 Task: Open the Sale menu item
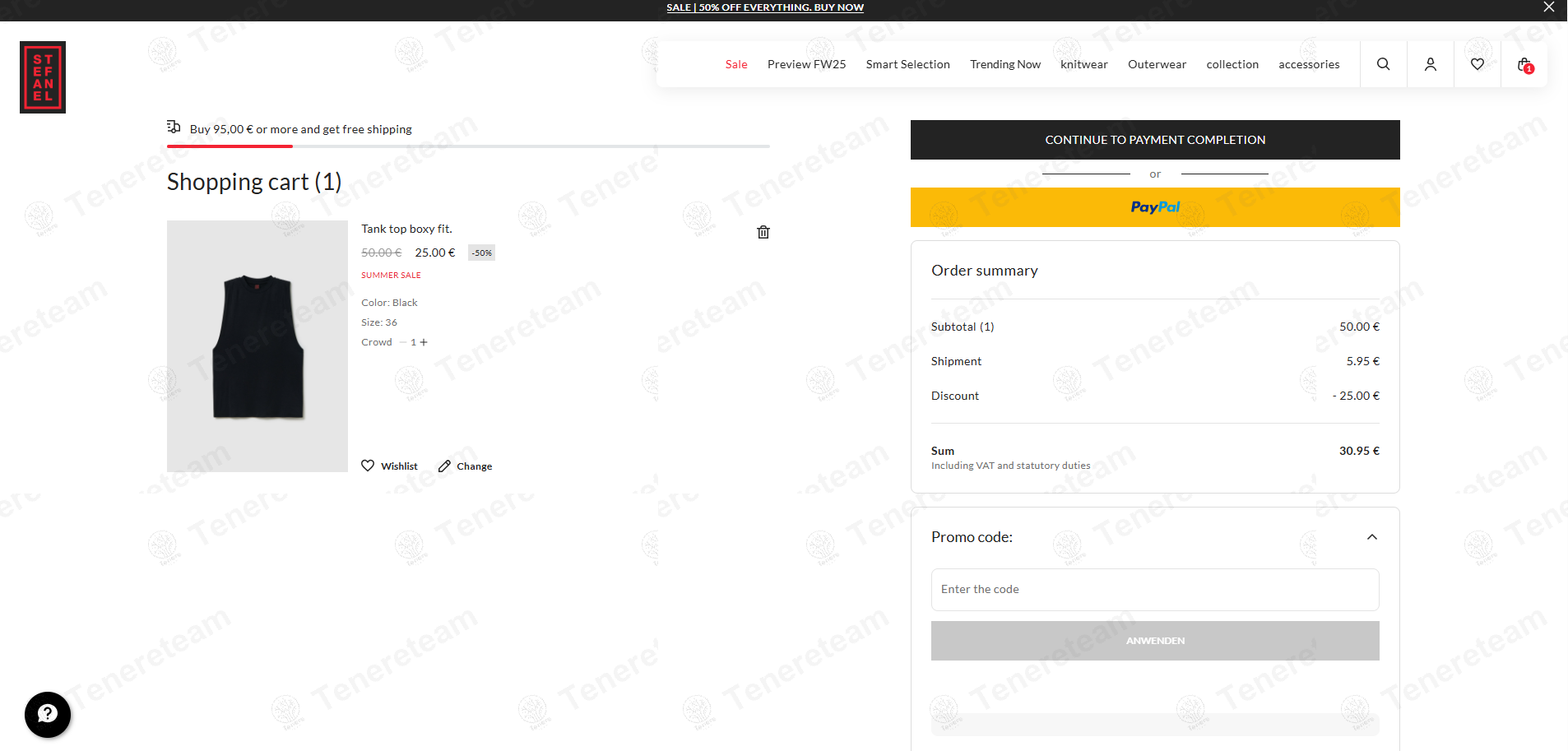click(736, 64)
